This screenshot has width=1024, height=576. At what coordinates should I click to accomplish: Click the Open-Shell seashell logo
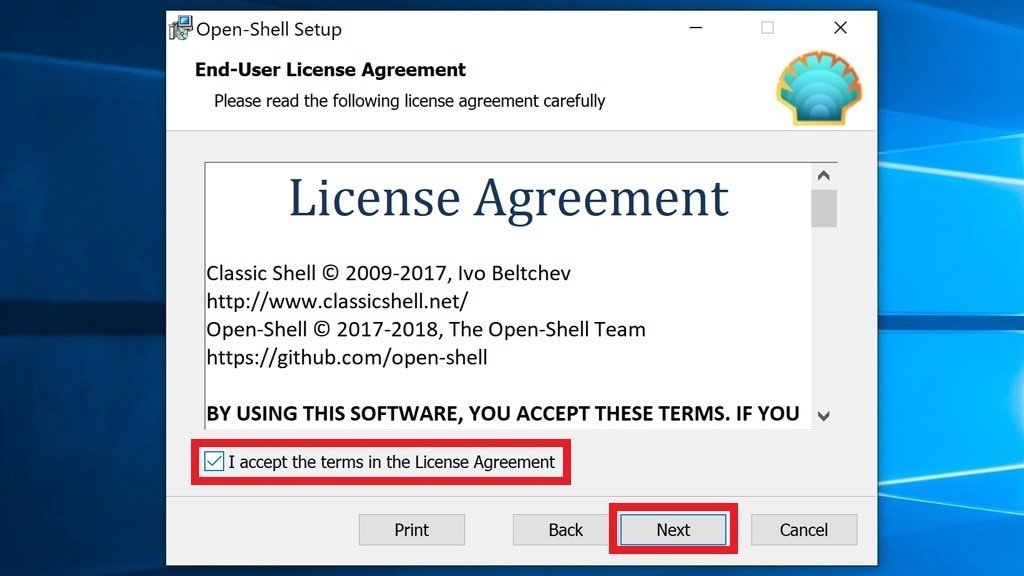(818, 88)
